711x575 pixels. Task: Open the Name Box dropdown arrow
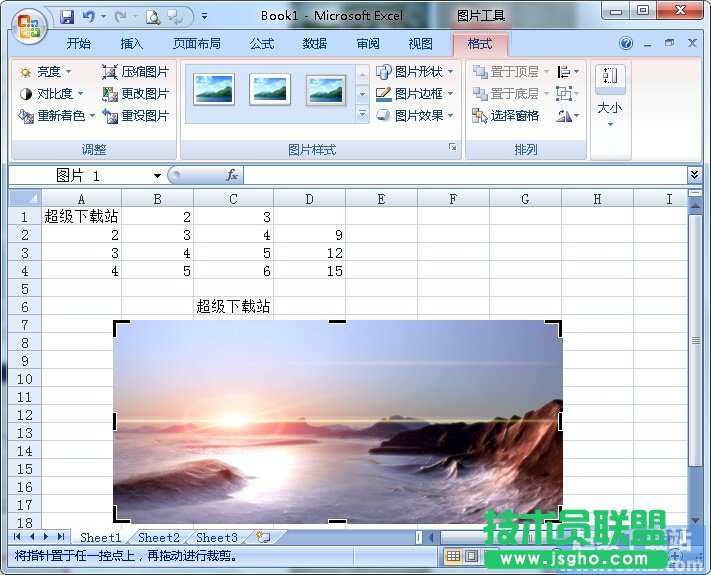157,176
